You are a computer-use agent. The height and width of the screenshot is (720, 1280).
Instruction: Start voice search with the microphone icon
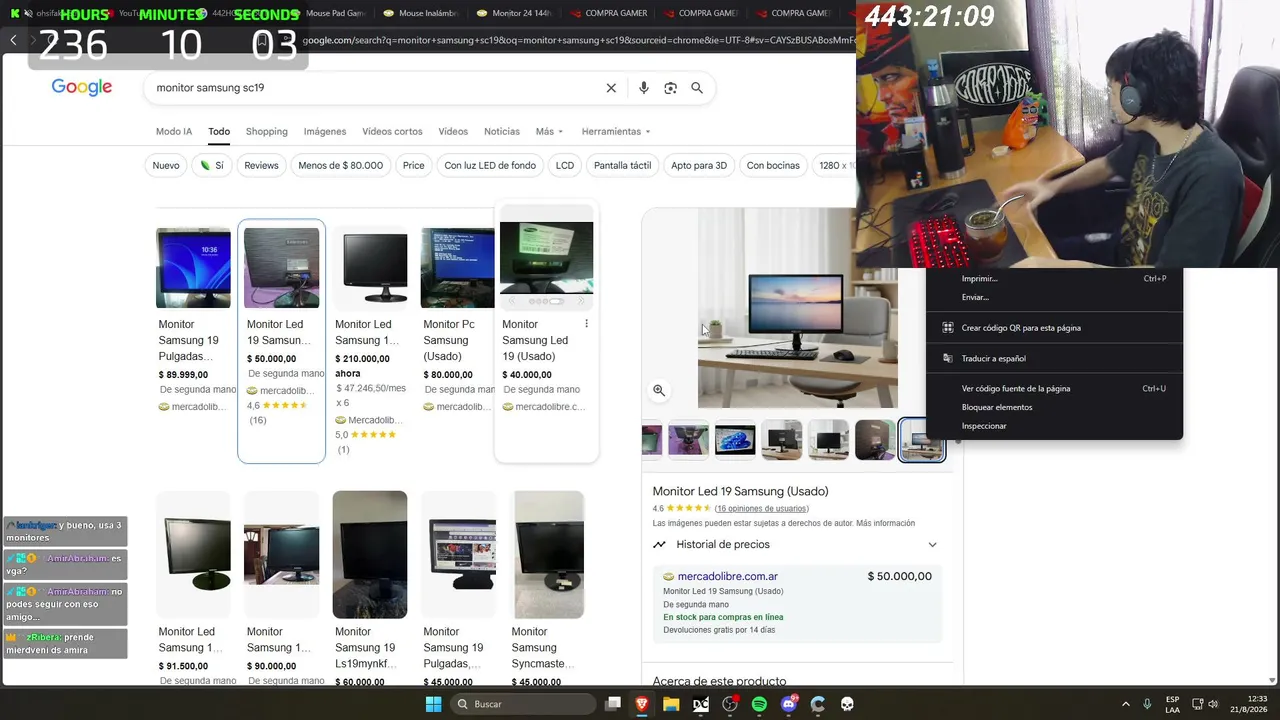coord(644,88)
